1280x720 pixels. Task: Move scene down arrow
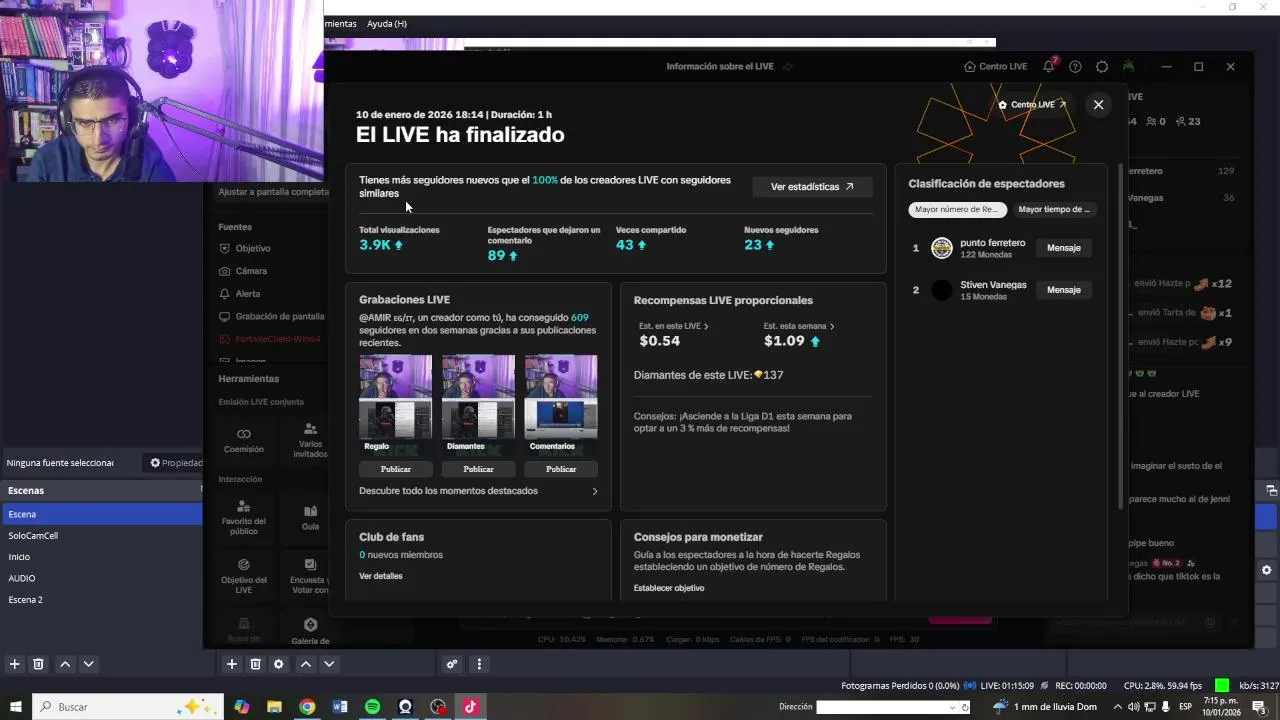pyautogui.click(x=88, y=664)
